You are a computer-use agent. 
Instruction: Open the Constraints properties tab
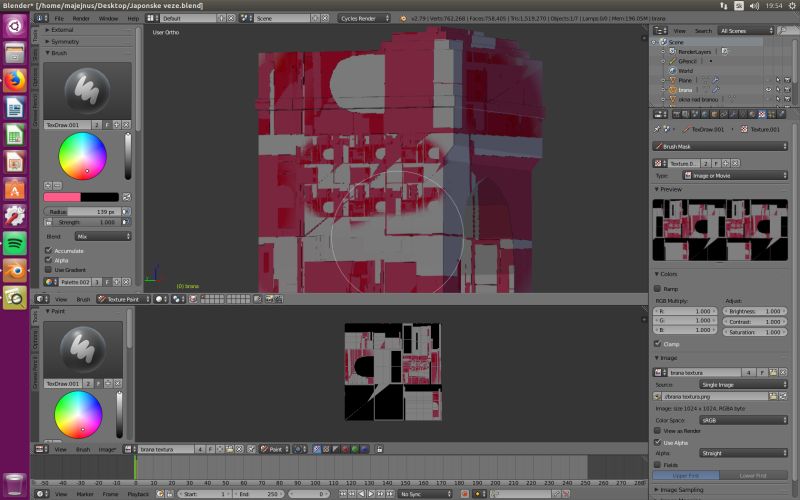pos(723,114)
